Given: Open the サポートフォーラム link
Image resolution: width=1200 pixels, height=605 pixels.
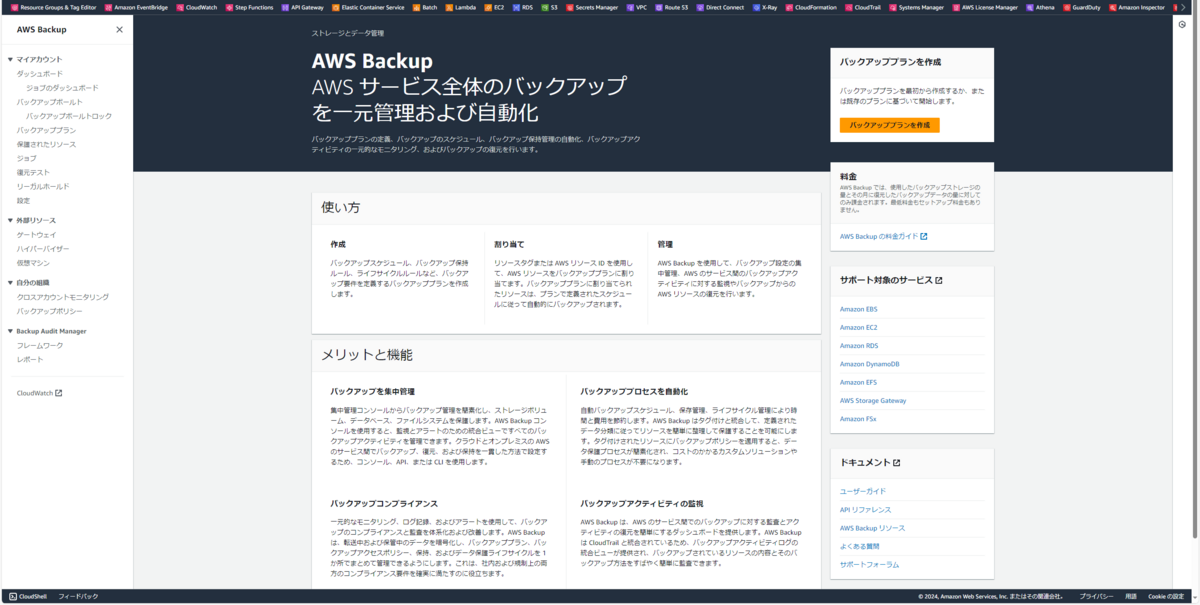Looking at the screenshot, I should pyautogui.click(x=869, y=564).
